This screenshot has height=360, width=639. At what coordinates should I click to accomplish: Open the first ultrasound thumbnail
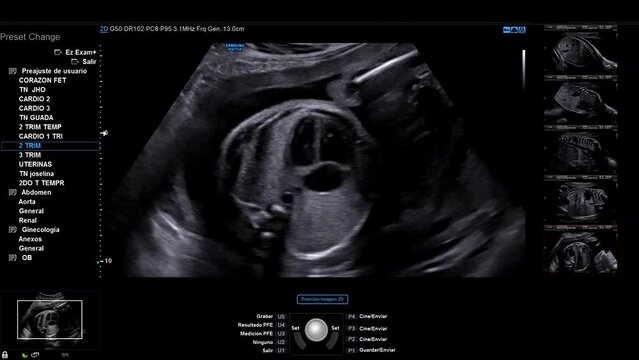pos(581,49)
